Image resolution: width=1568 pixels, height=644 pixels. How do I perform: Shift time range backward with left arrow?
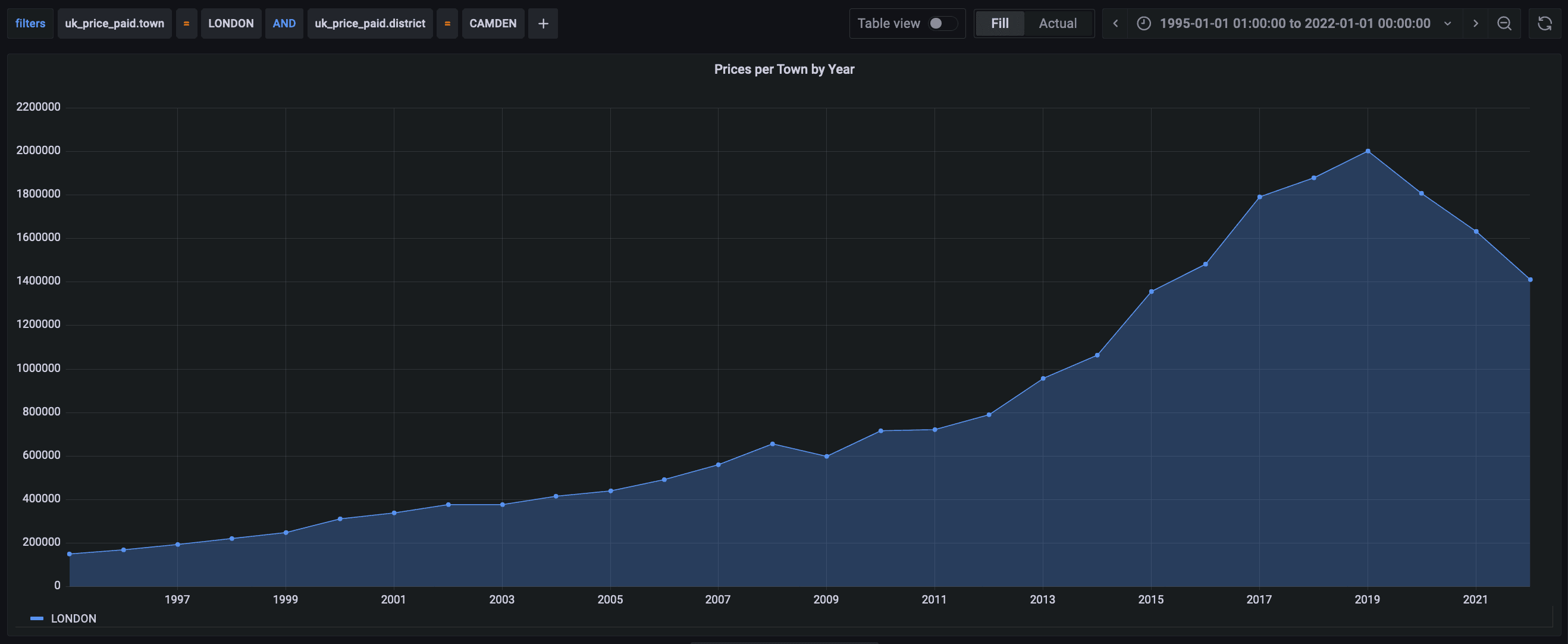pos(1115,24)
